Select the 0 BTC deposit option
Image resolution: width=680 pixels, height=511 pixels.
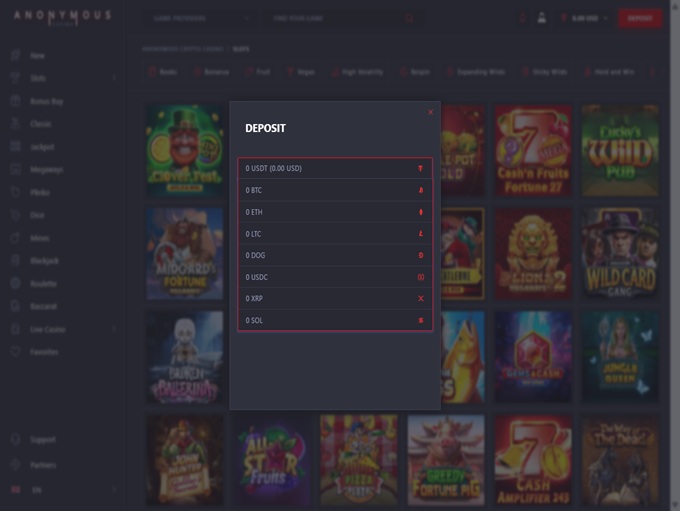click(x=334, y=190)
